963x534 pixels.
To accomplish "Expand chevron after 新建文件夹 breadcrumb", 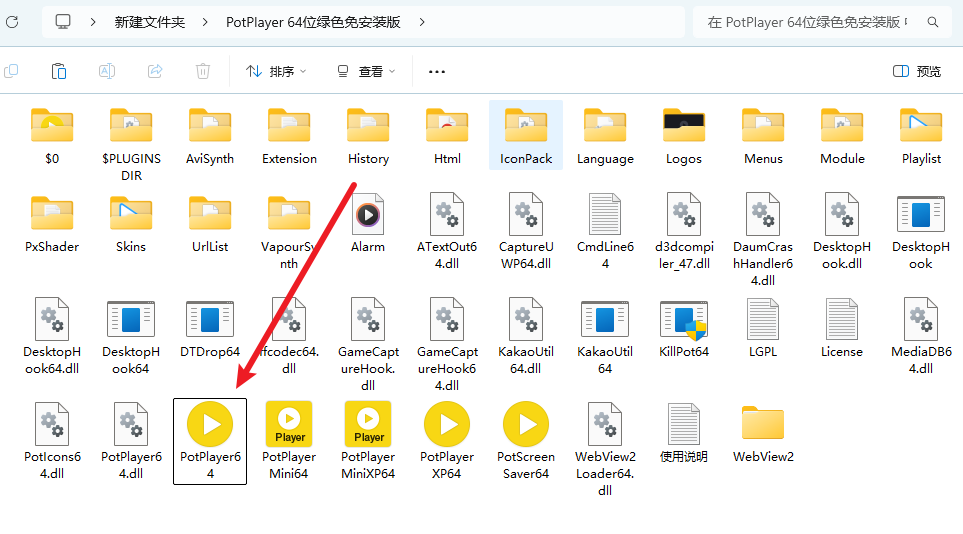I will pyautogui.click(x=205, y=22).
